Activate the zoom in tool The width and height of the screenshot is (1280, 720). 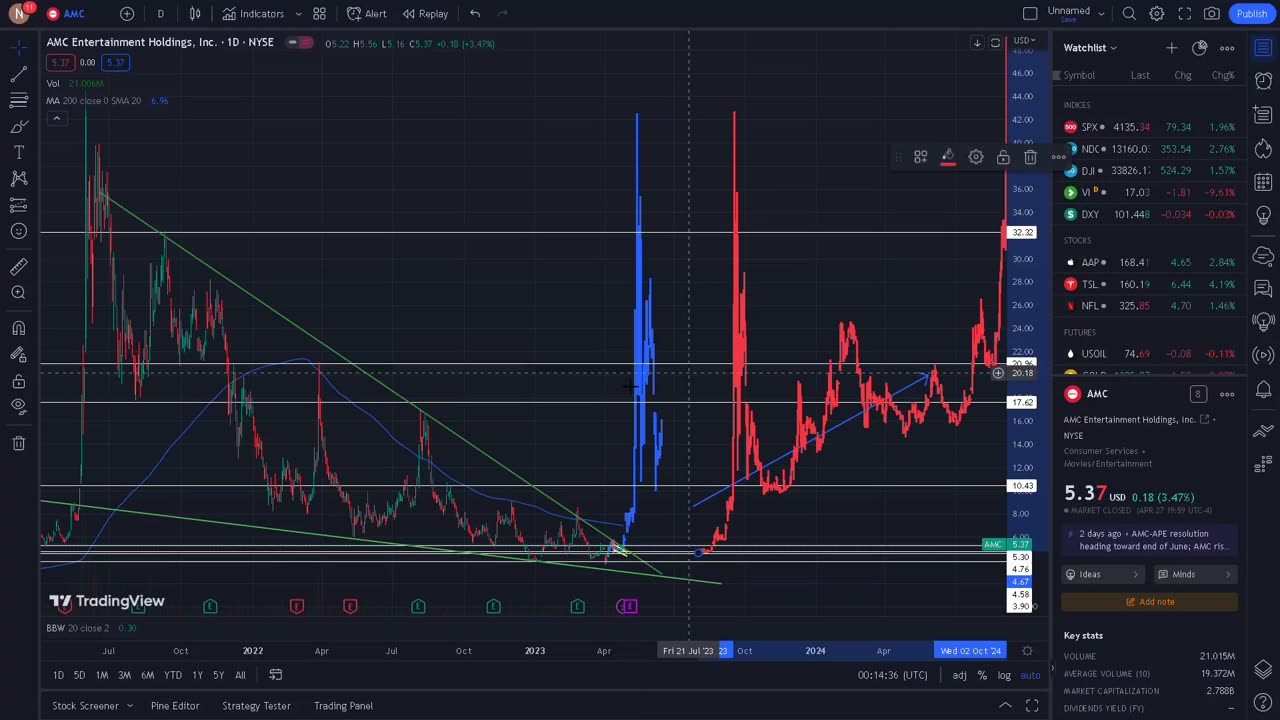(x=18, y=292)
